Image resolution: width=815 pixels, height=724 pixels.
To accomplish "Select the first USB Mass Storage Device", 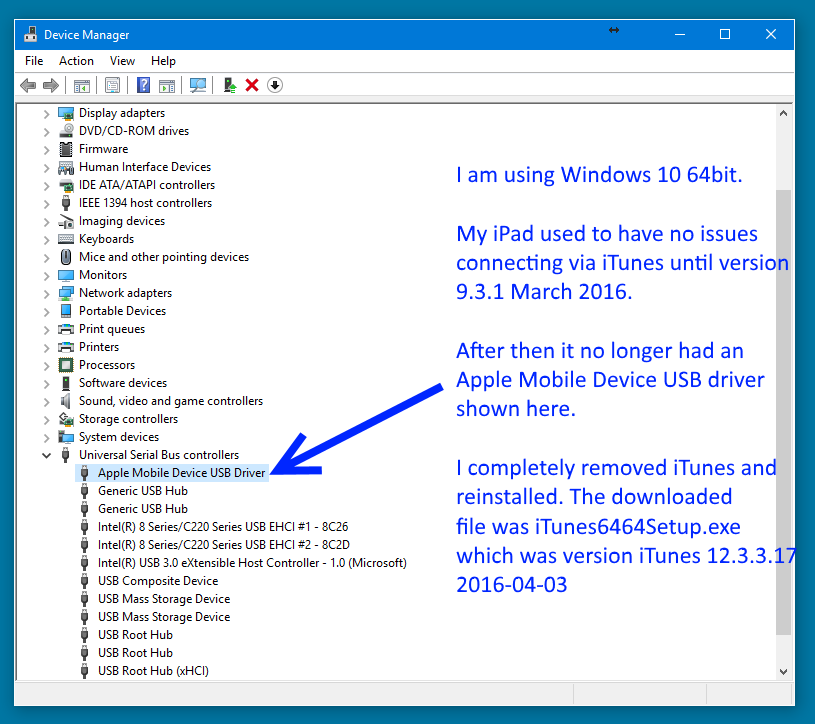I will coord(164,599).
